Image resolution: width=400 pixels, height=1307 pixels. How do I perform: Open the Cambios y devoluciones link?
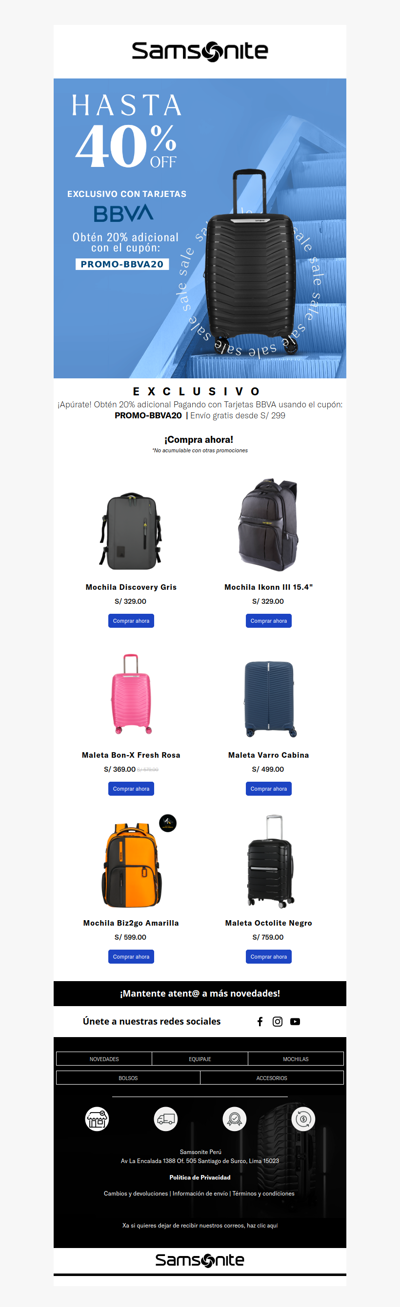tap(136, 1193)
